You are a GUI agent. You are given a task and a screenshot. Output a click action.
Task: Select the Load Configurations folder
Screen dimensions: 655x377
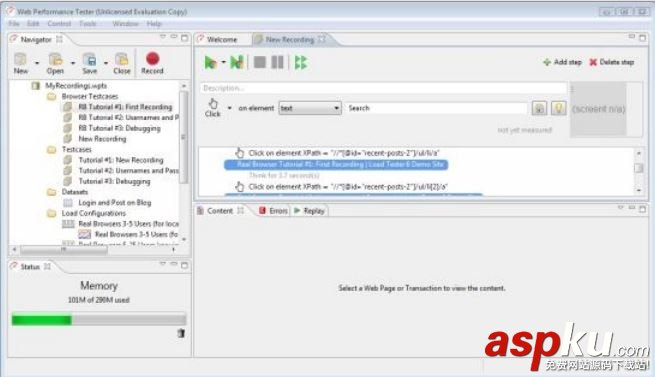[94, 213]
